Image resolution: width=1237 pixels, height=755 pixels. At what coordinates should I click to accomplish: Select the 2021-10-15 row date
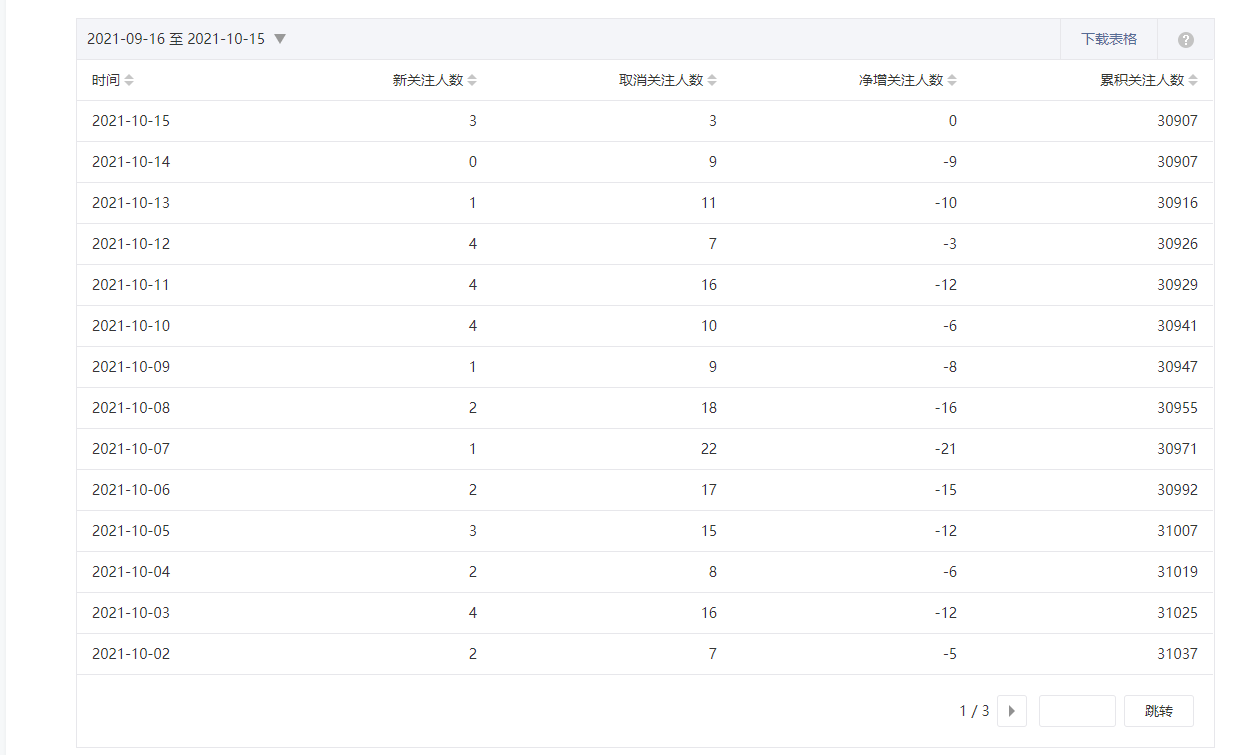[131, 121]
